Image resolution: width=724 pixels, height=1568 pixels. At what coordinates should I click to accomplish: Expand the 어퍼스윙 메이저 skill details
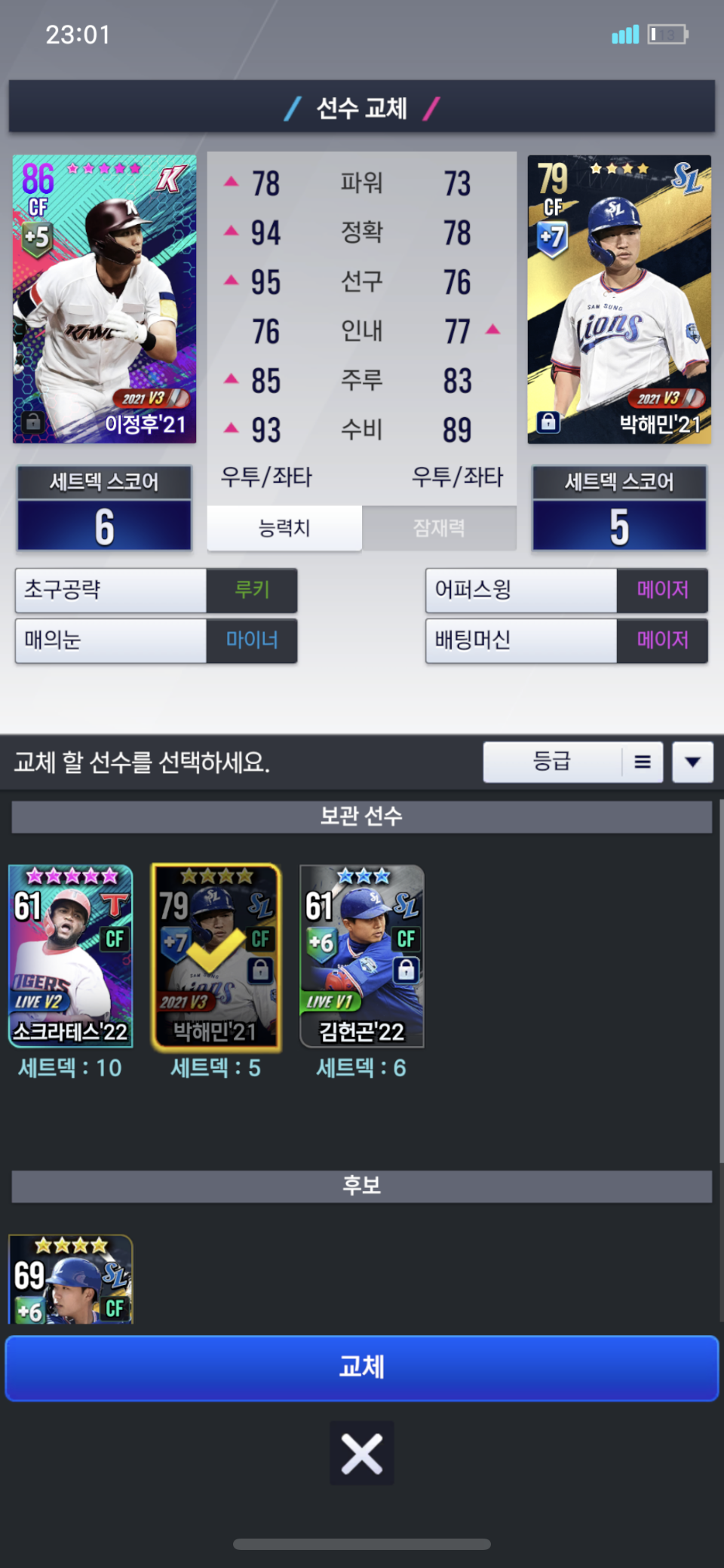(566, 590)
